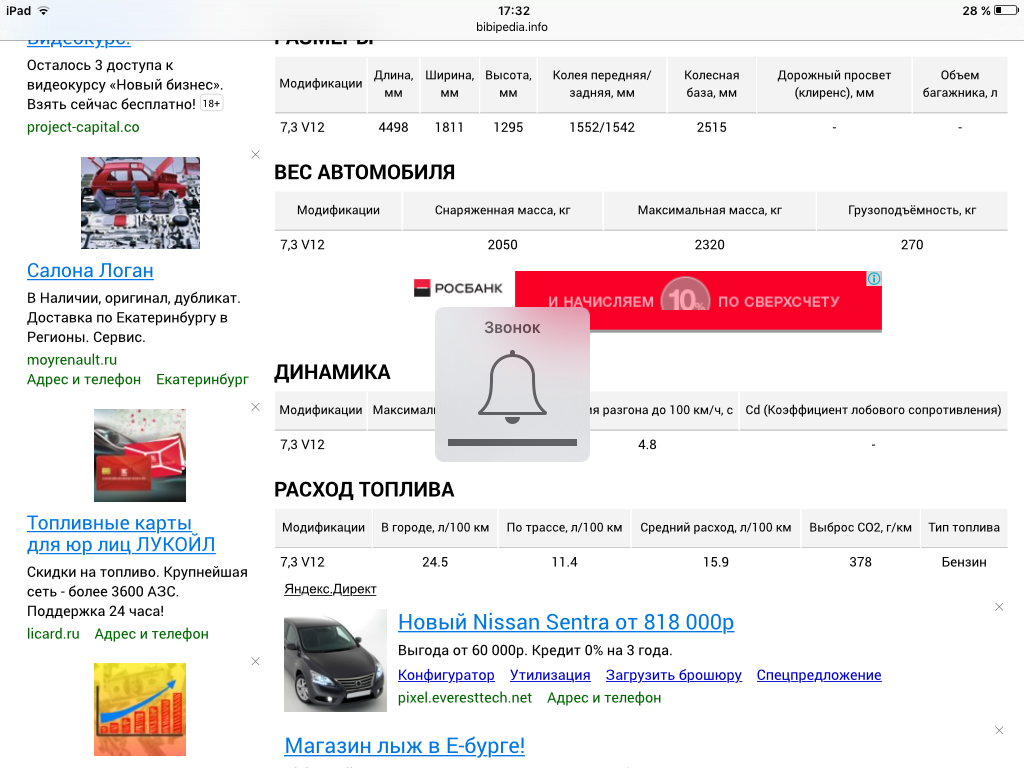Image resolution: width=1024 pixels, height=768 pixels.
Task: Open moyrenault.ru link
Action: [x=72, y=359]
